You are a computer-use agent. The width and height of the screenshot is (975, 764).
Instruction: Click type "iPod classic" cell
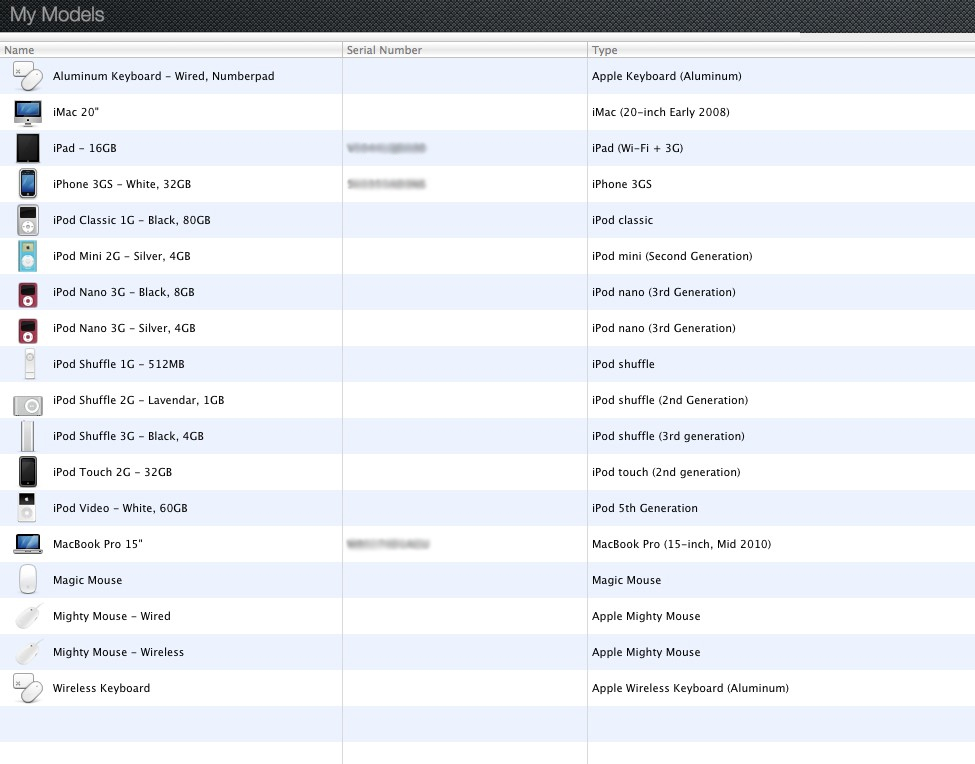pos(622,220)
